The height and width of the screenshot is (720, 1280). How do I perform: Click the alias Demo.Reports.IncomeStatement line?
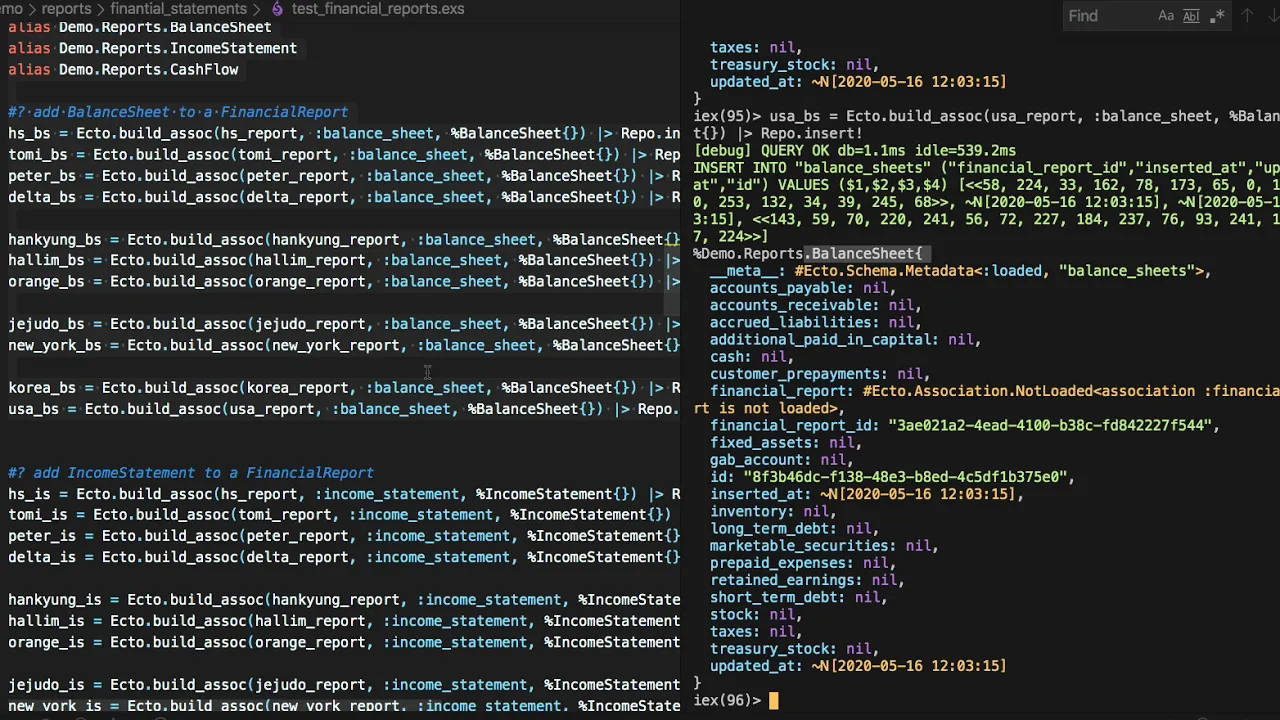[152, 48]
